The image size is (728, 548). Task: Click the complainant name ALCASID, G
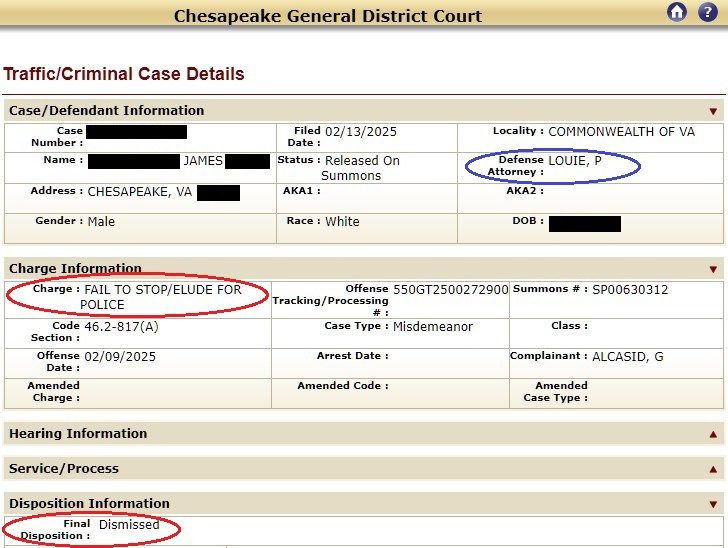(x=628, y=357)
